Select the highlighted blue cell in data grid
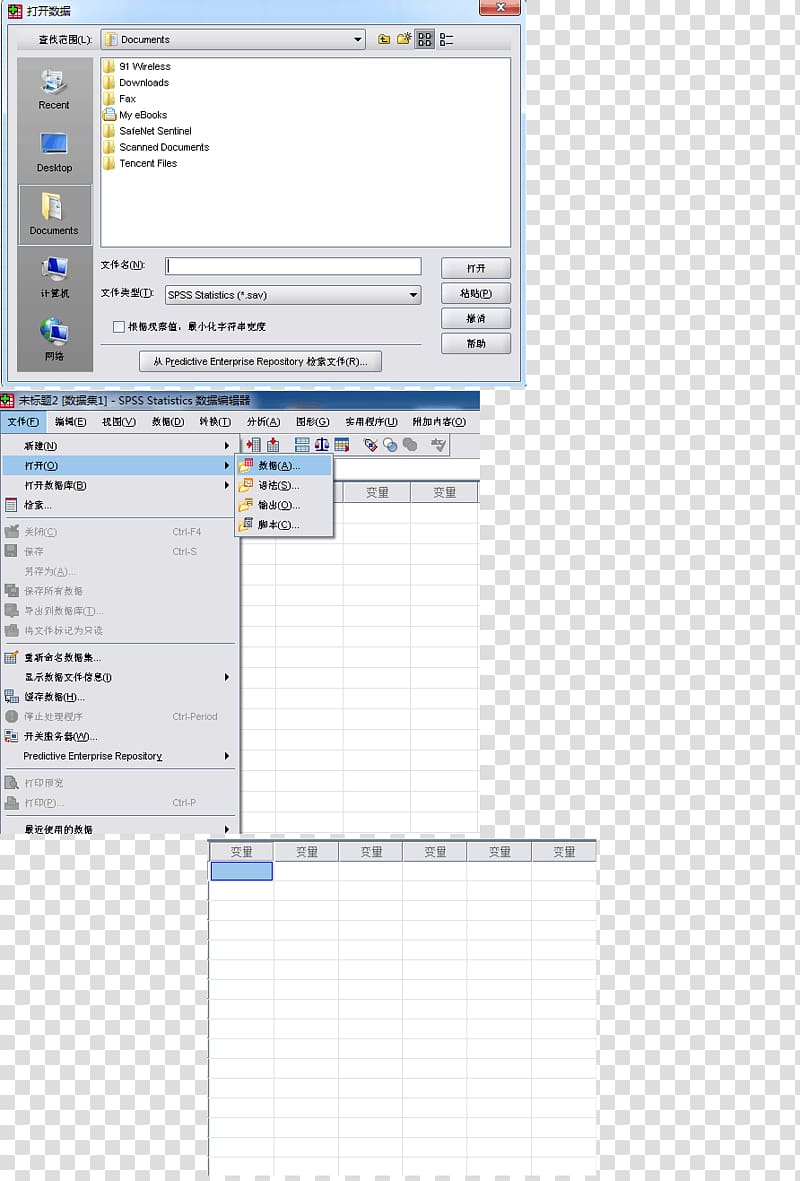800x1181 pixels. pos(241,871)
